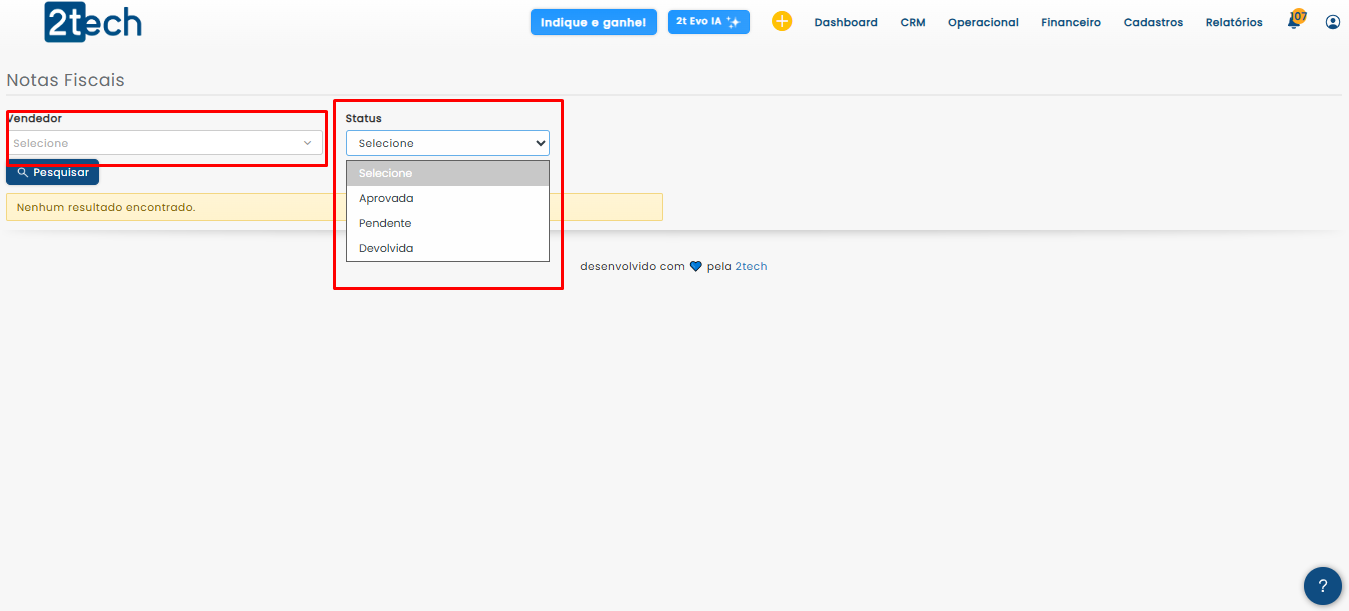Click the yellow plus quick-add icon
1349x611 pixels.
782,21
